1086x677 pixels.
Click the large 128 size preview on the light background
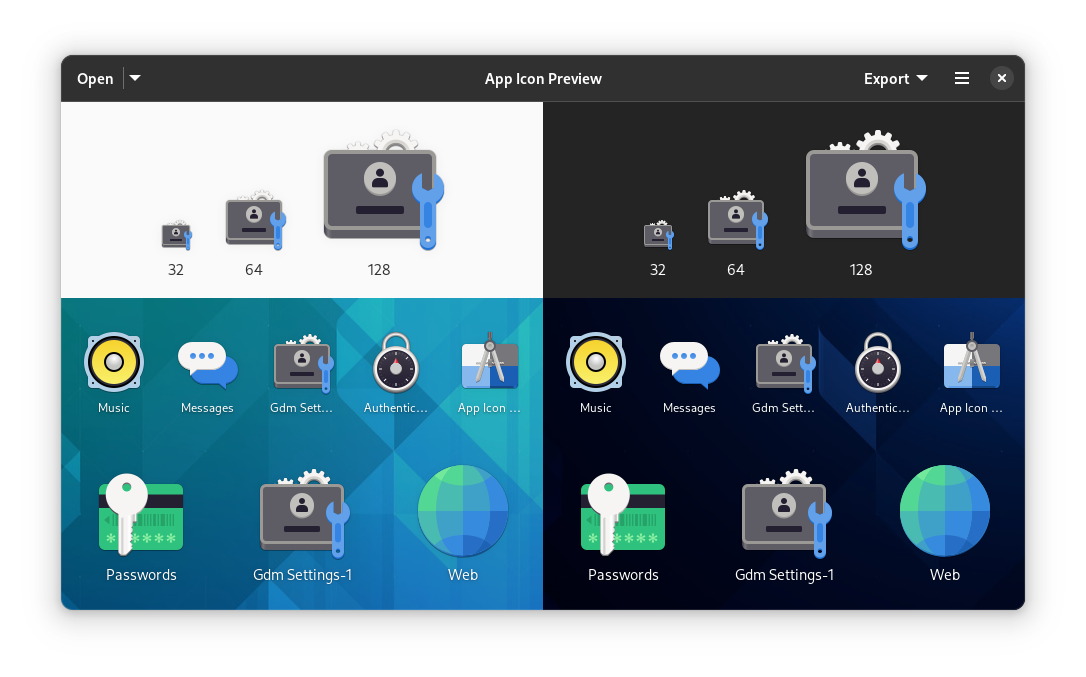(380, 190)
